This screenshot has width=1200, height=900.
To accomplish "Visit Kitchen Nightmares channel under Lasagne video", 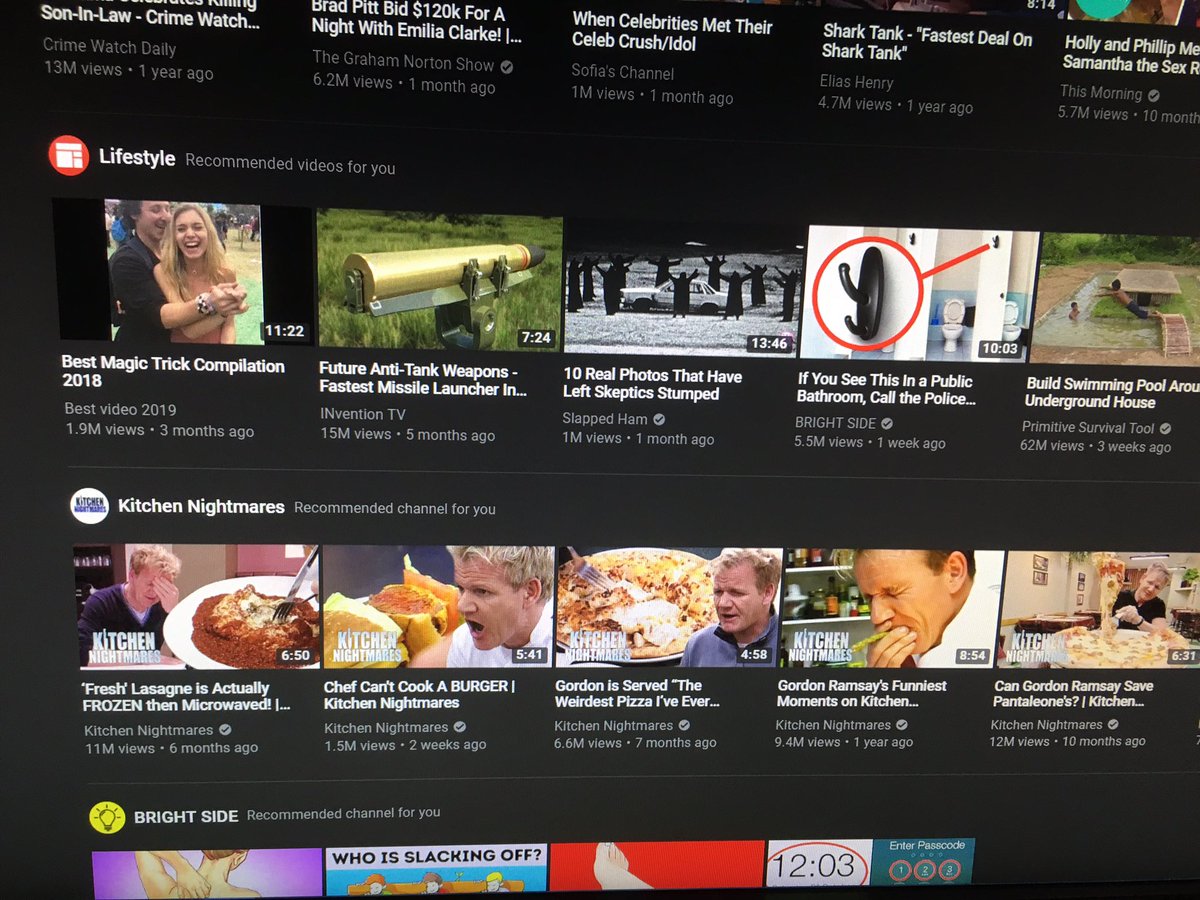I will point(149,731).
